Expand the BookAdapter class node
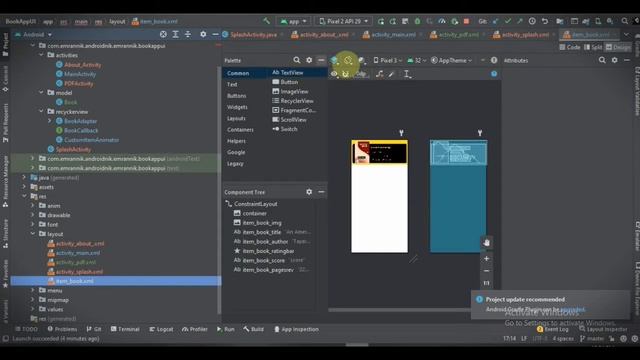This screenshot has width=640, height=360. [x=50, y=121]
